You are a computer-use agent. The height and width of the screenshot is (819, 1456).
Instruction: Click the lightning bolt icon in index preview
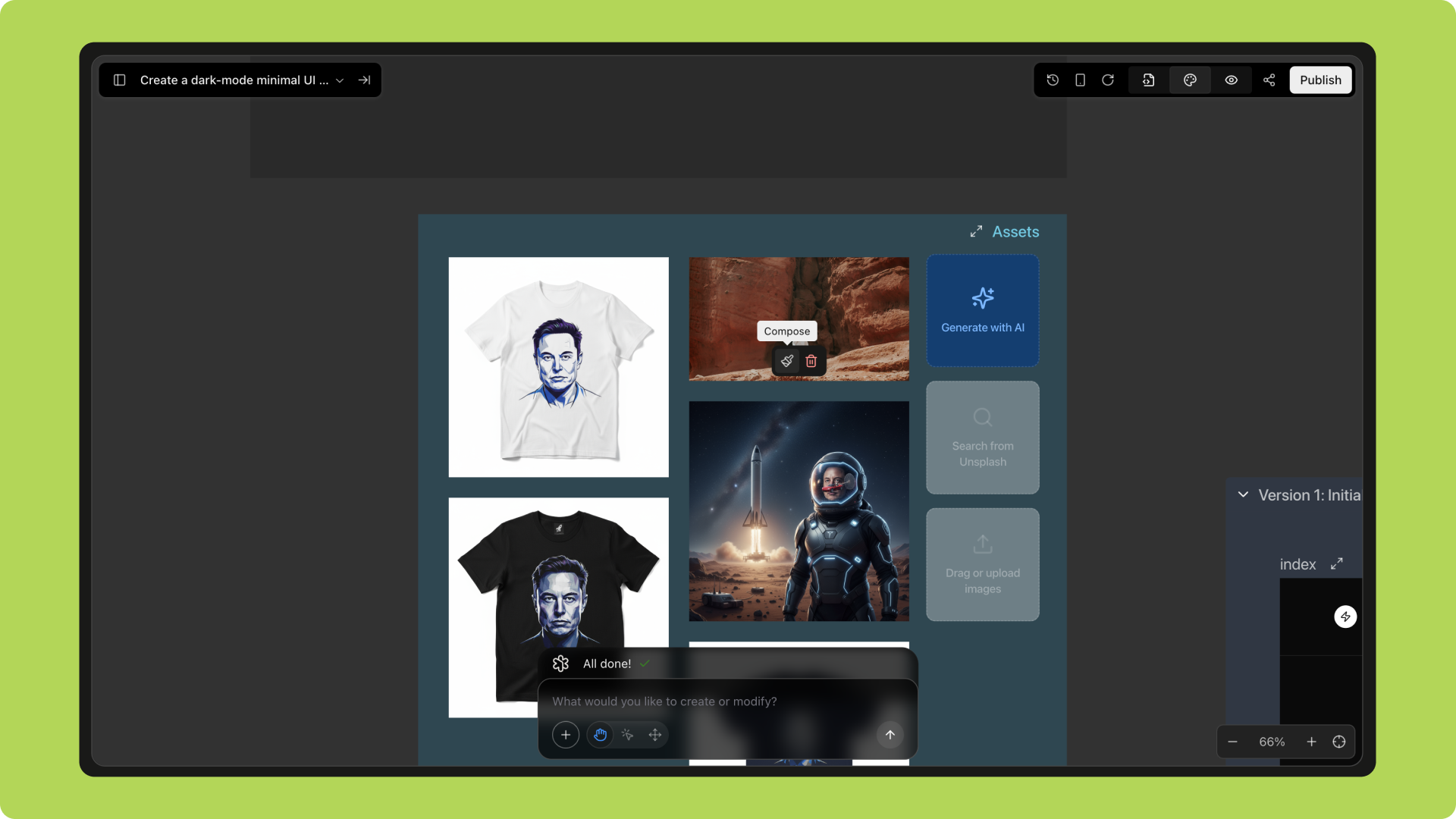(1345, 617)
